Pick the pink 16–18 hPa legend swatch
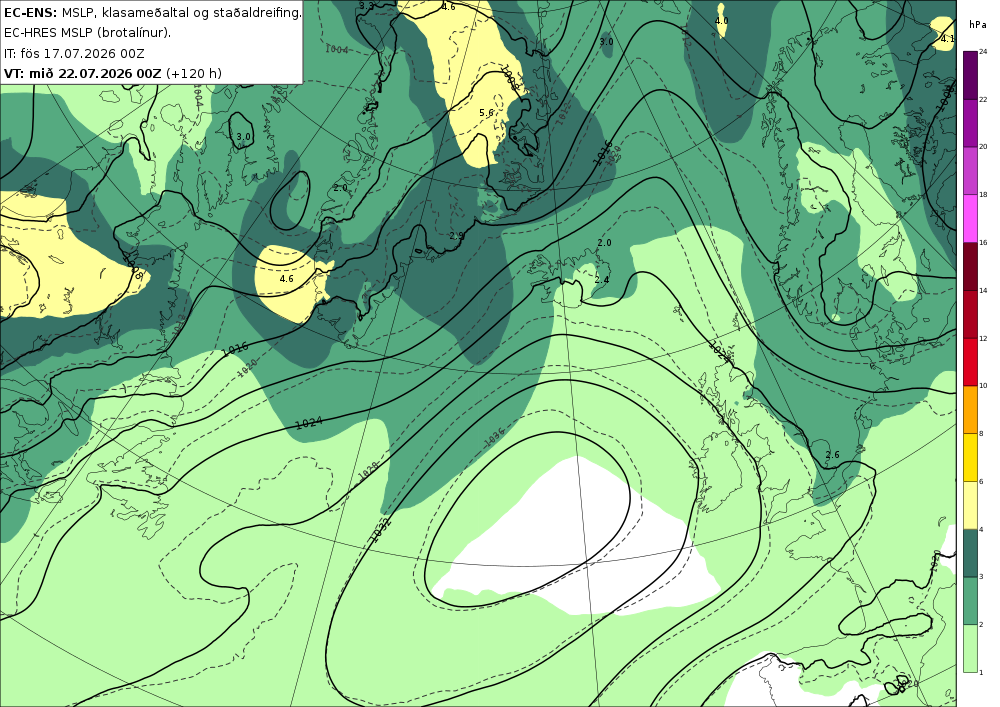 coord(970,218)
